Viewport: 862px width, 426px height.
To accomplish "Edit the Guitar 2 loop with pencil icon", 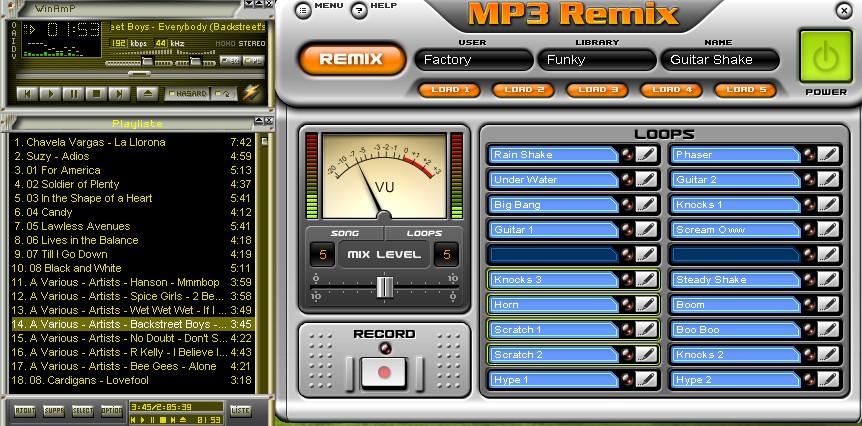I will coord(828,180).
